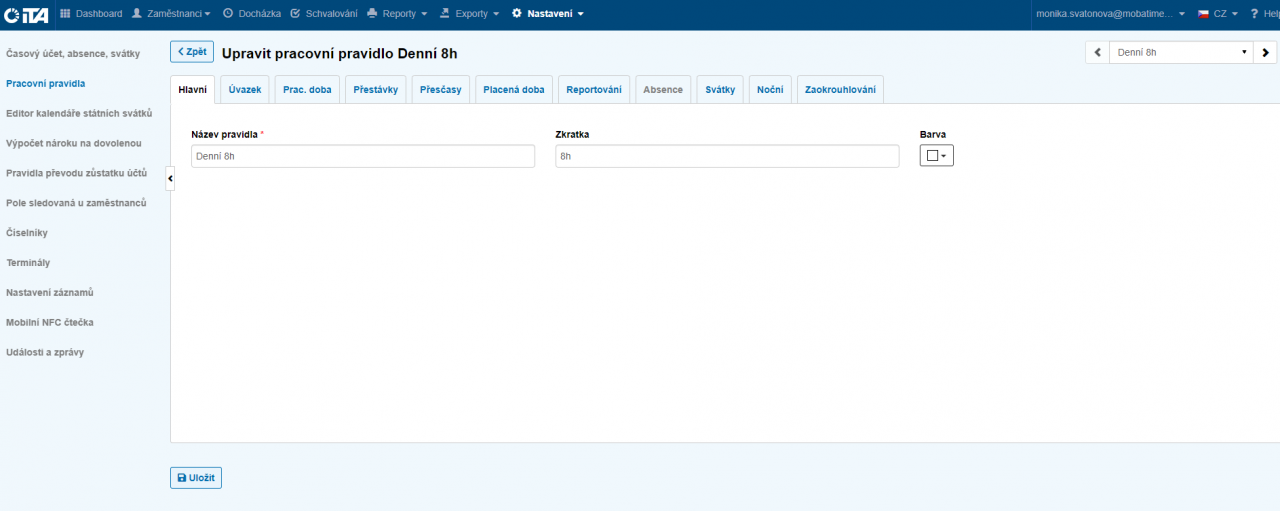The height and width of the screenshot is (511, 1280).
Task: Click the iTA logo icon
Action: click(25, 14)
